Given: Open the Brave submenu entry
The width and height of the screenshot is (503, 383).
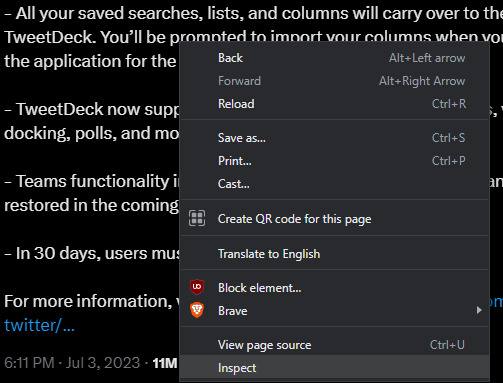Looking at the screenshot, I should point(334,311).
